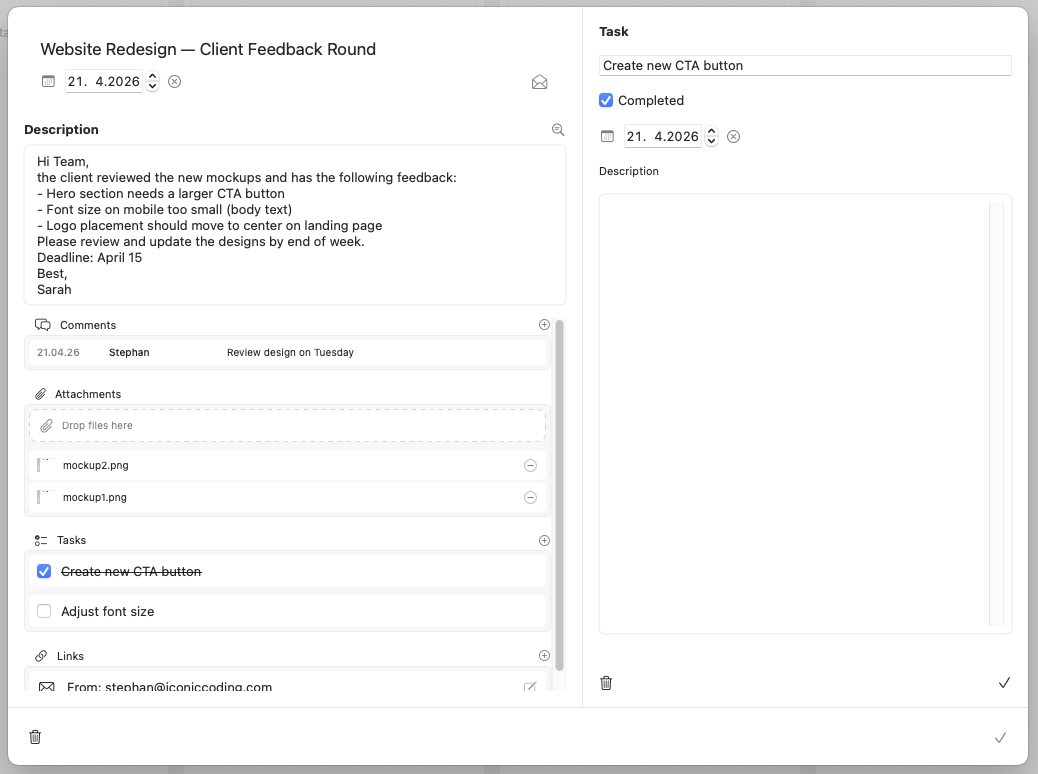Select the Stephan comment row
Image resolution: width=1038 pixels, height=774 pixels.
point(287,353)
